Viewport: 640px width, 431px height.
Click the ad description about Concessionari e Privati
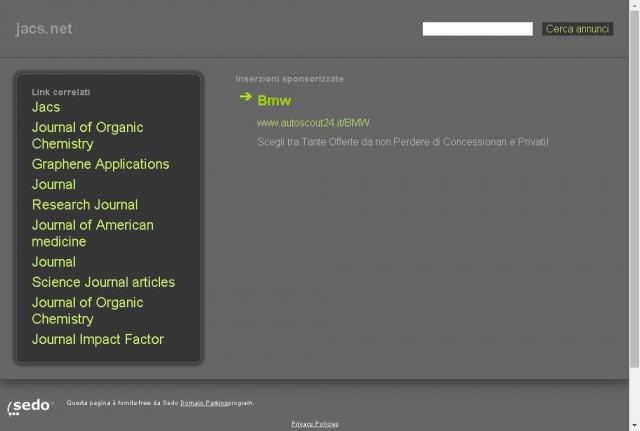402,142
